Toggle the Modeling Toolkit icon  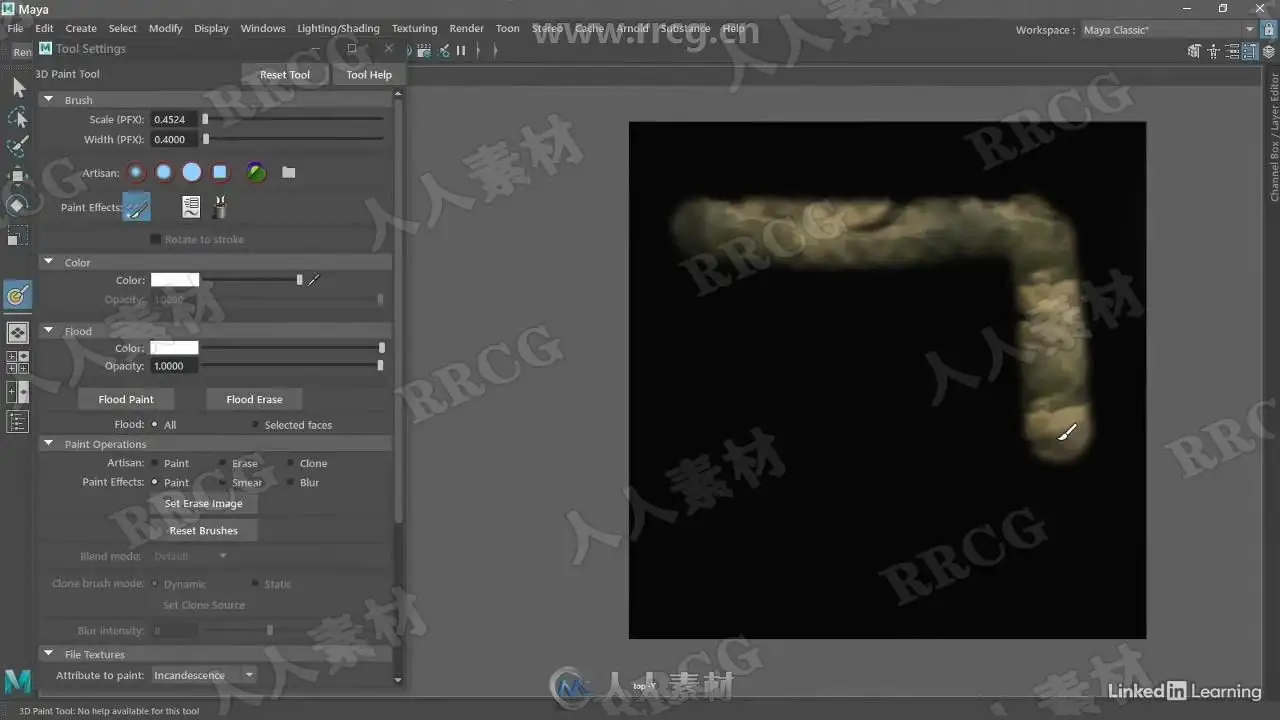coord(1195,51)
